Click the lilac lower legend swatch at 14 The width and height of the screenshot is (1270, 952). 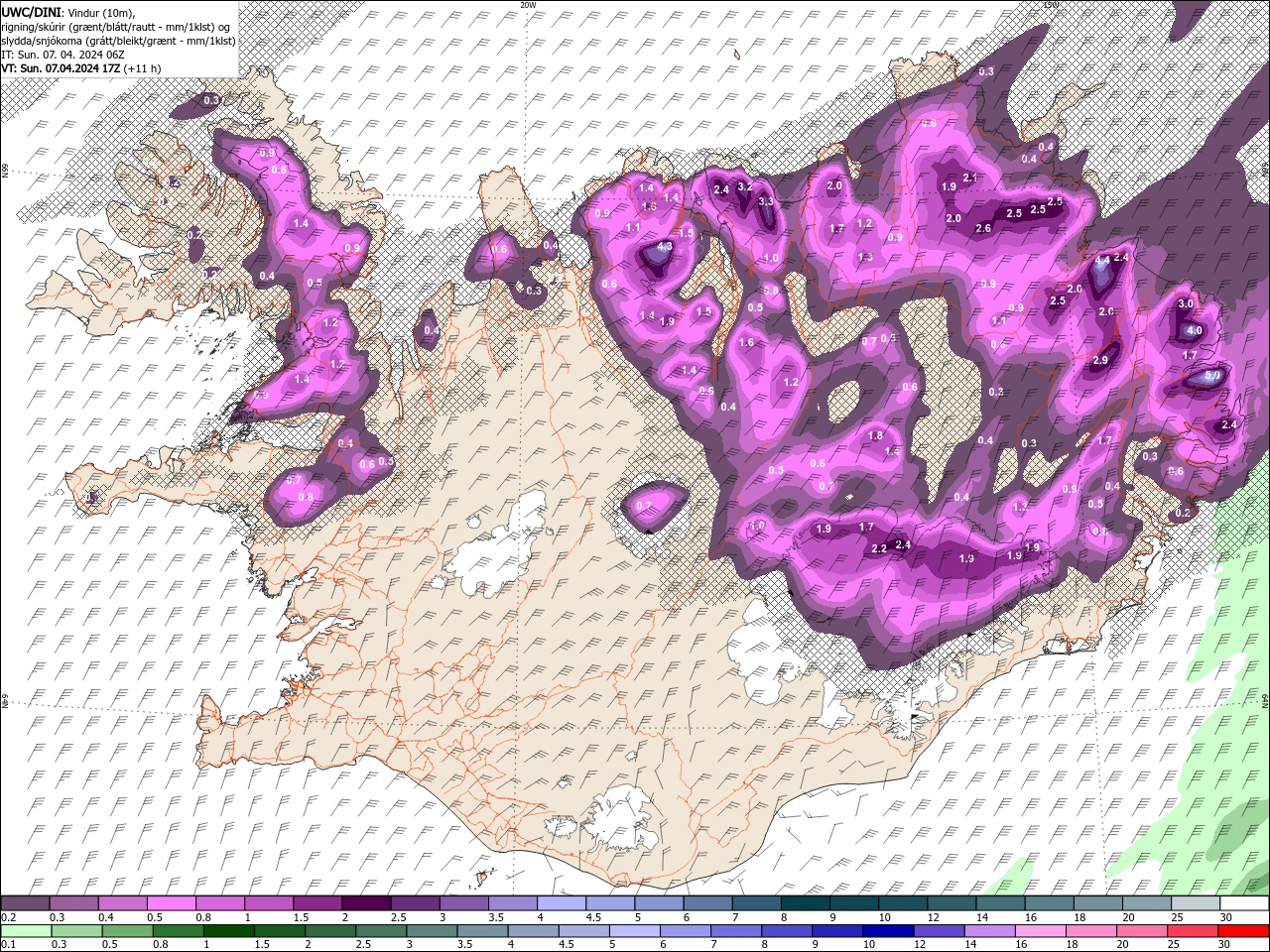(x=989, y=931)
